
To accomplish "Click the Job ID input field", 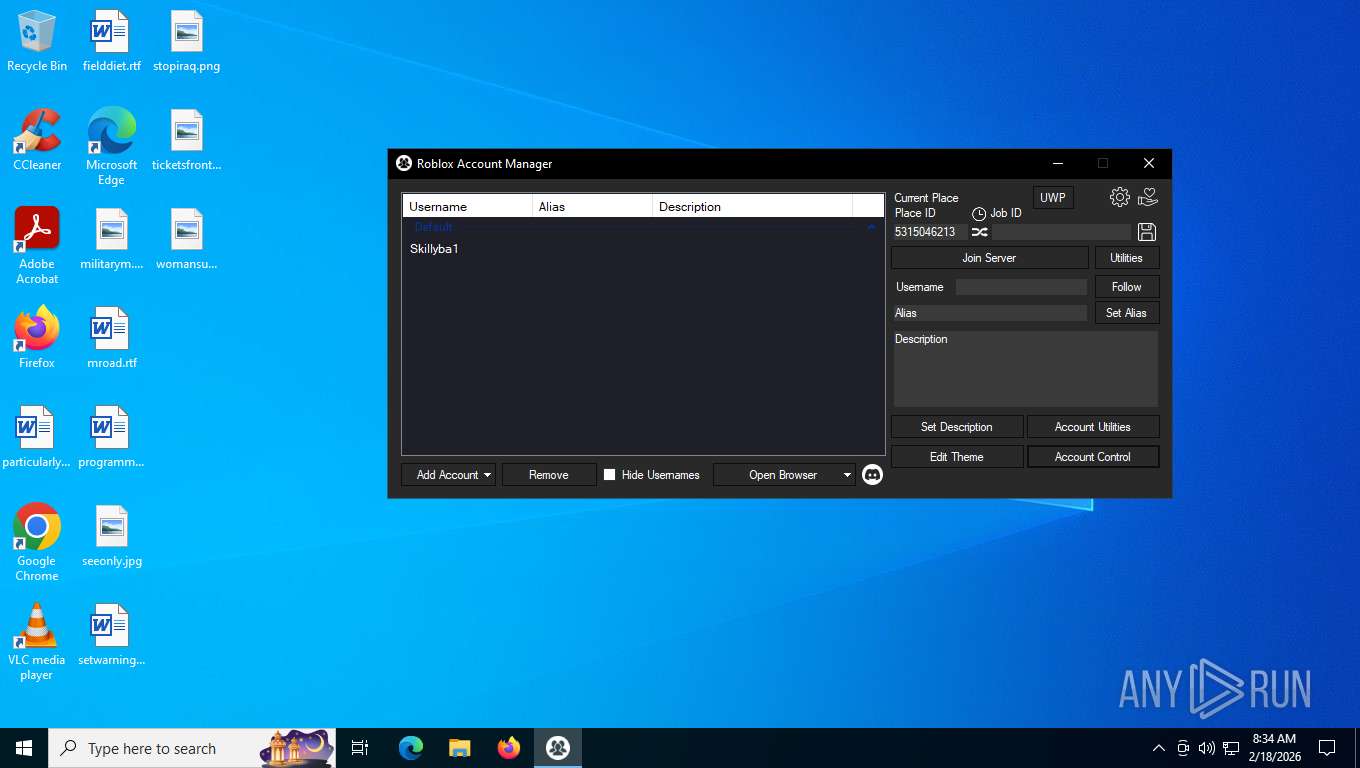I will (x=1061, y=232).
